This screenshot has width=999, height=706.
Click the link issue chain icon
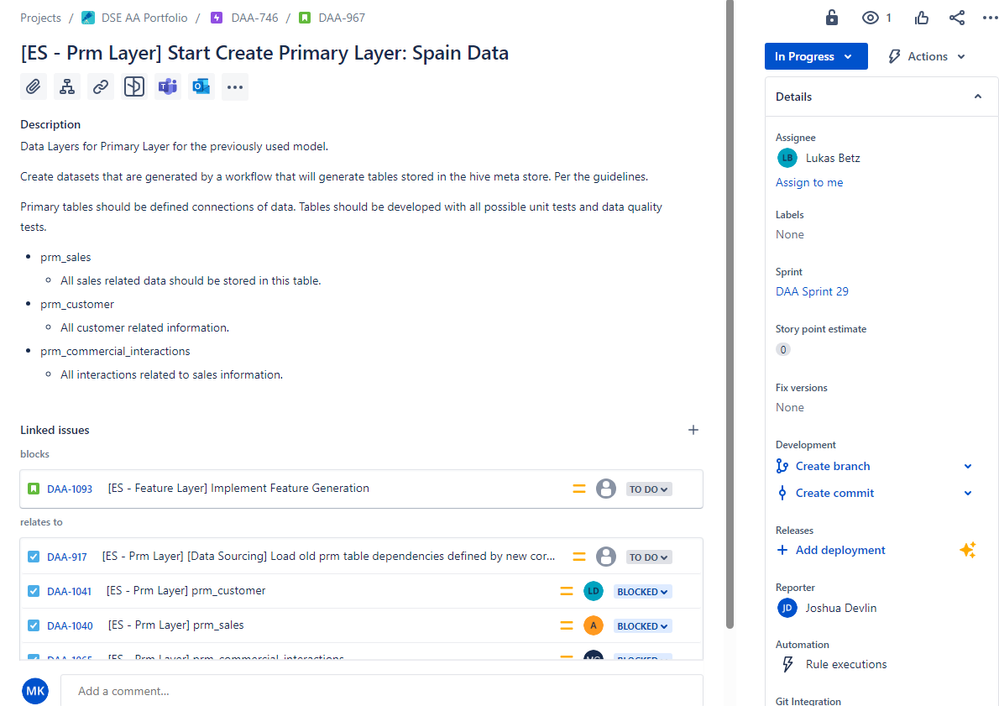tap(101, 87)
